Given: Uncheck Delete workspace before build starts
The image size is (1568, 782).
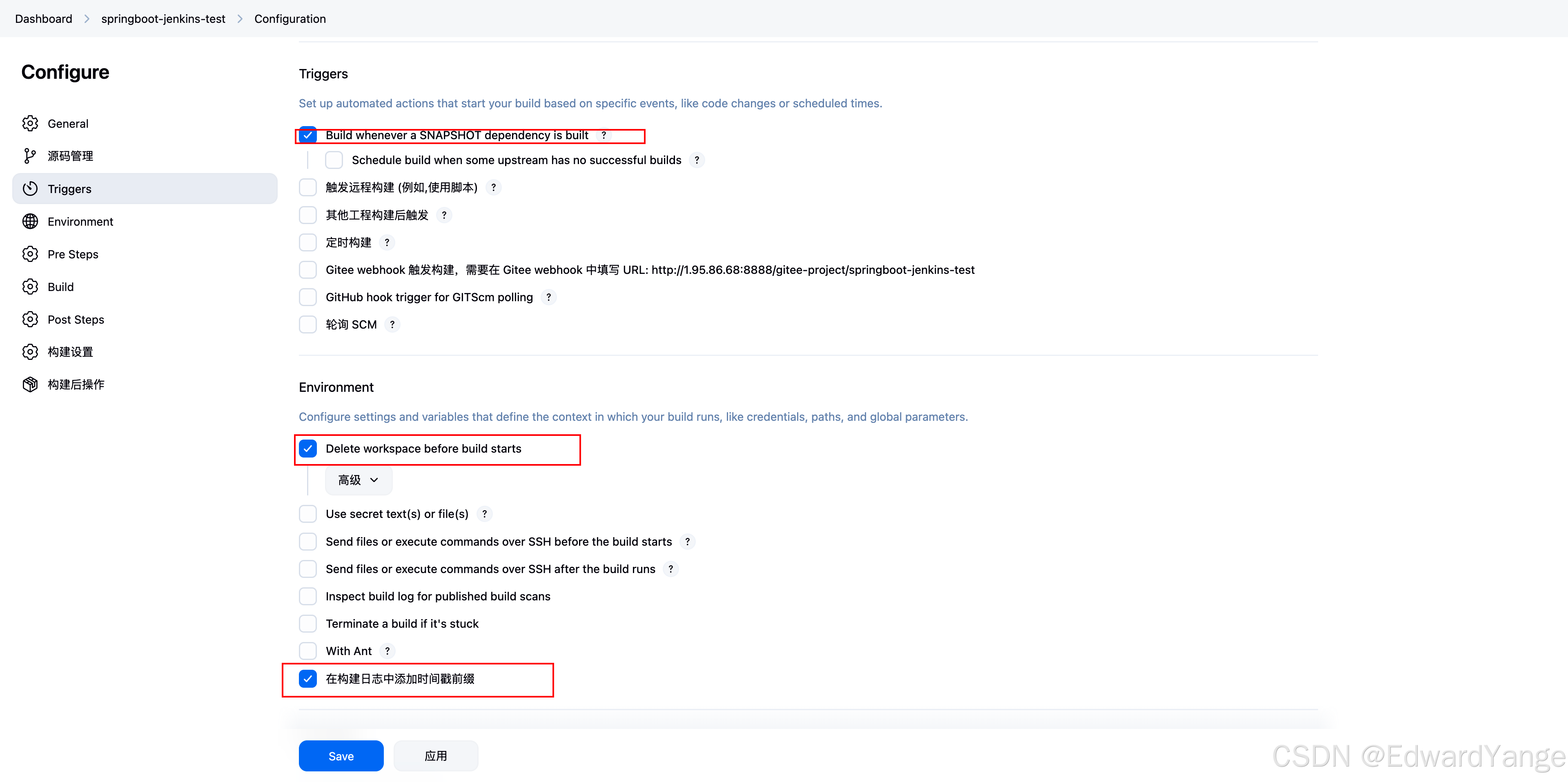Looking at the screenshot, I should [309, 449].
